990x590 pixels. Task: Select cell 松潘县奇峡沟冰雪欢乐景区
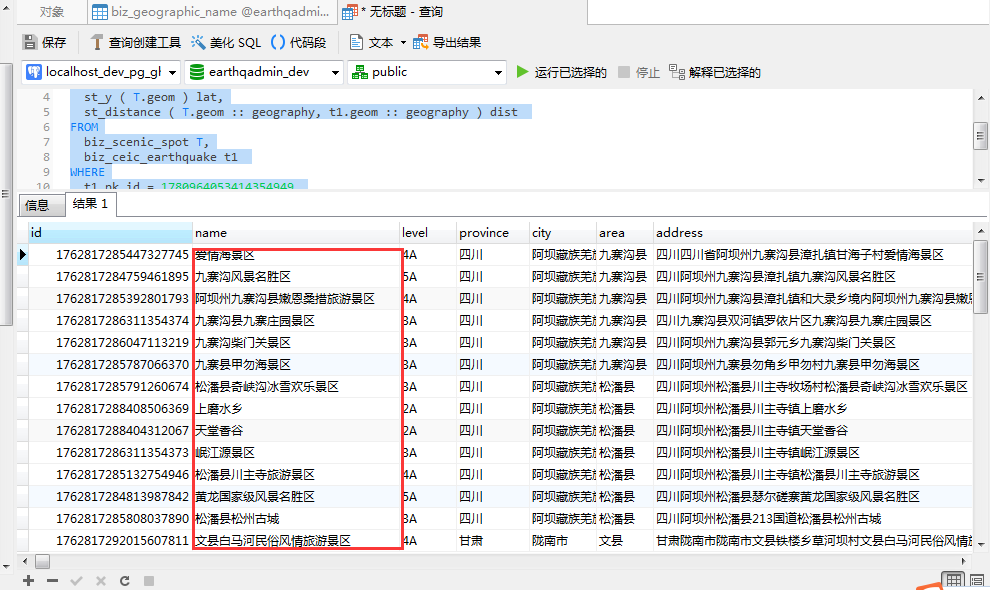tap(296, 387)
